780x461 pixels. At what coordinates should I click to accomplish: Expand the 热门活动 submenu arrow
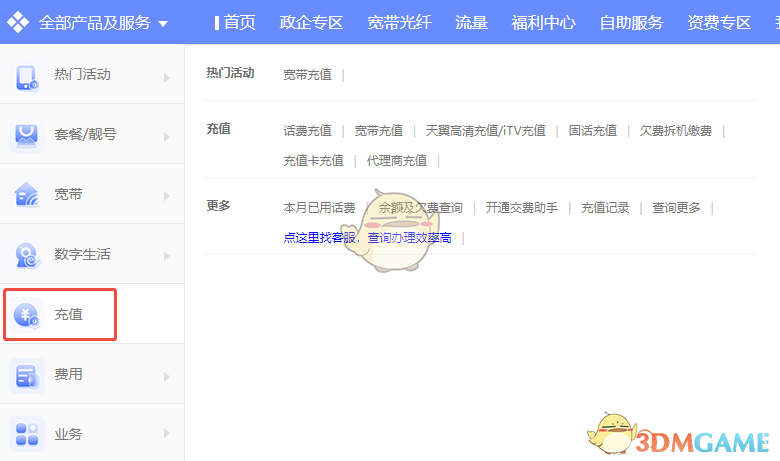(x=167, y=75)
